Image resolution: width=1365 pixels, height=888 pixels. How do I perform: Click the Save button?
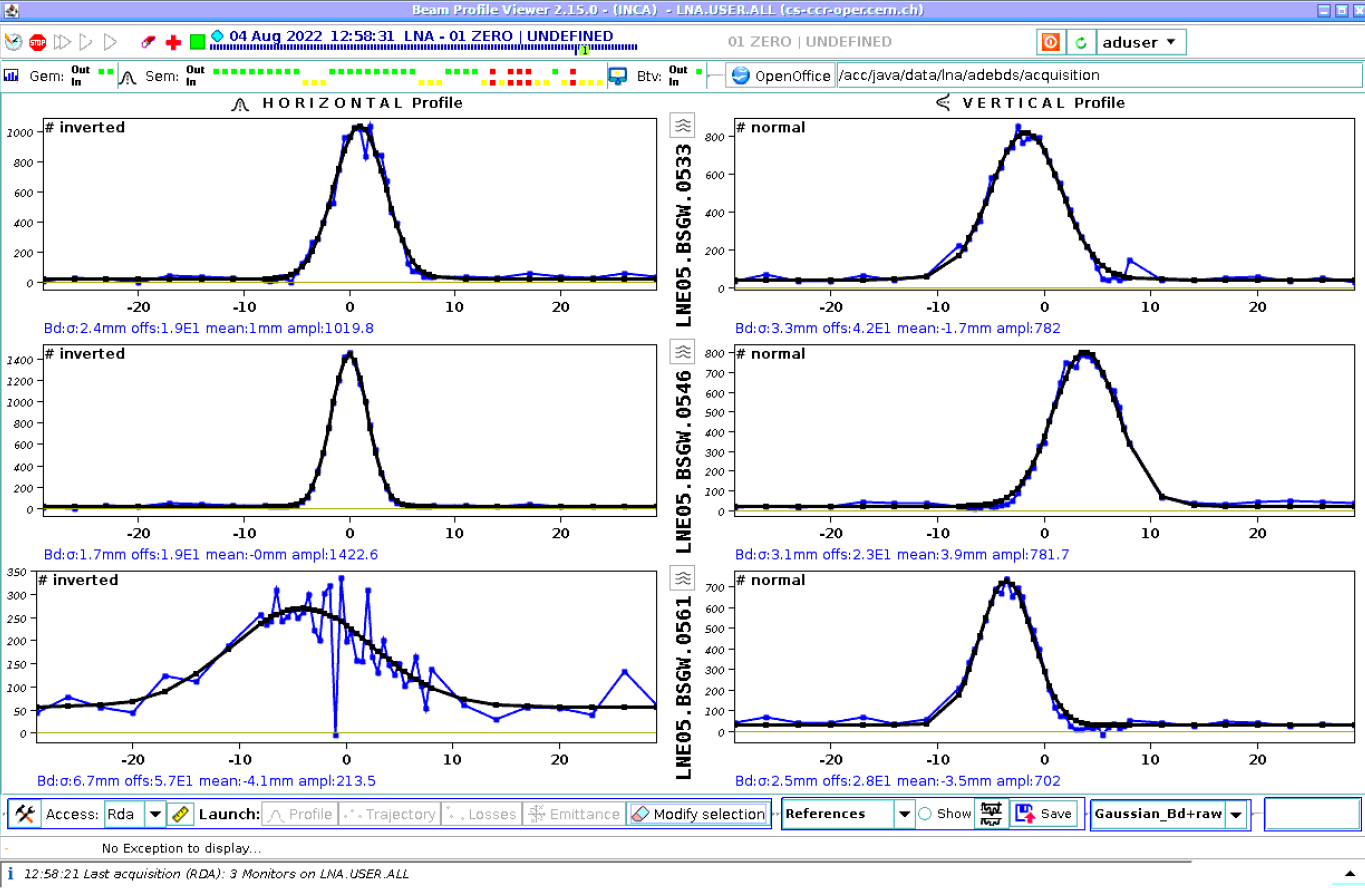tap(1045, 814)
